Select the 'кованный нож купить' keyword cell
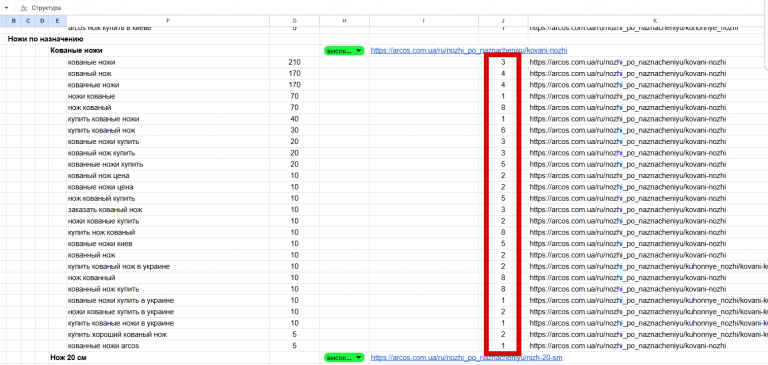The image size is (768, 365). [168, 289]
